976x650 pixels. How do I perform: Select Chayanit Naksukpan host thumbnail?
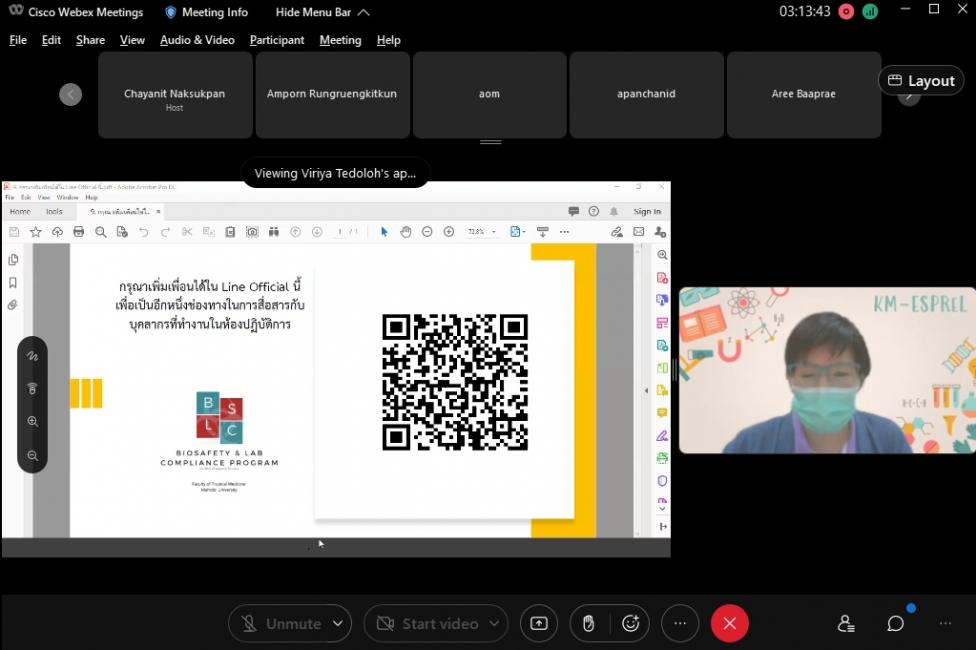tap(175, 95)
